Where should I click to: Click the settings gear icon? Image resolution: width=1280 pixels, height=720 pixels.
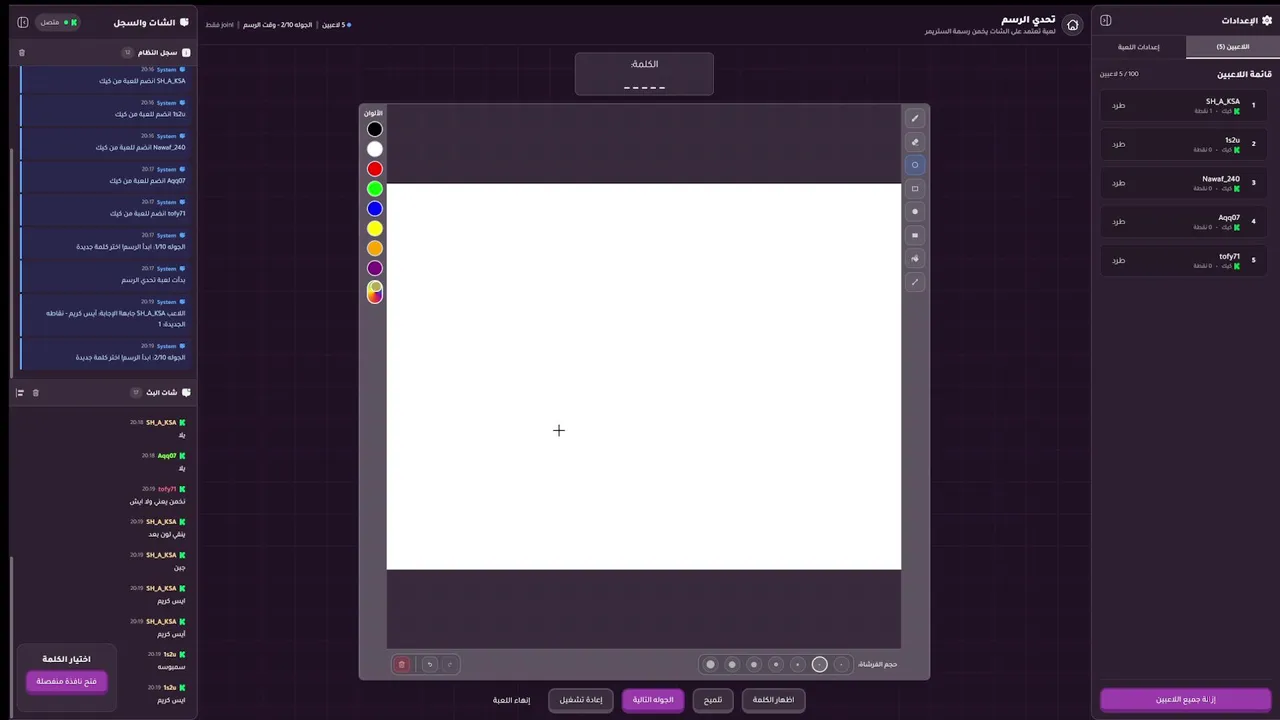pos(1267,20)
